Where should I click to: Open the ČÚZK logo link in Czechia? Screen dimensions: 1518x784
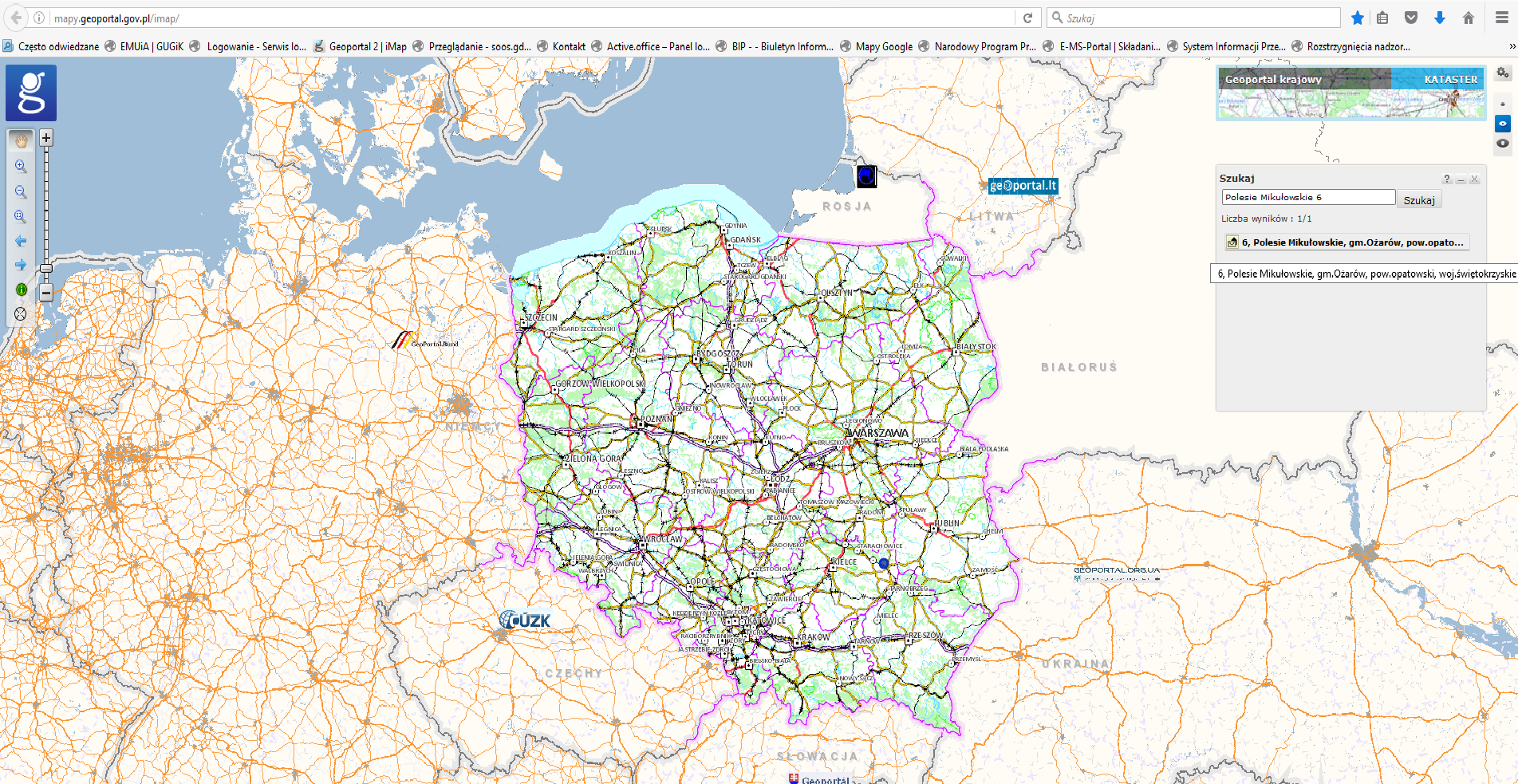click(525, 620)
